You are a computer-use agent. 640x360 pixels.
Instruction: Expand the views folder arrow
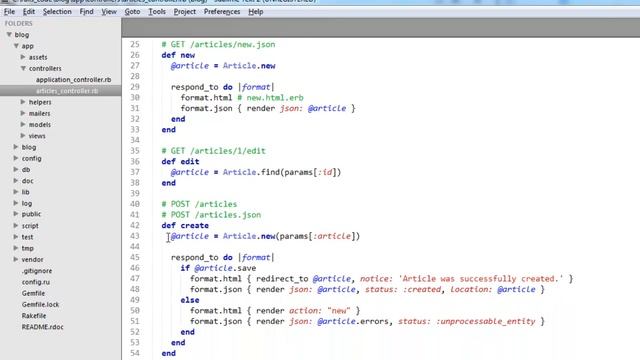23,136
